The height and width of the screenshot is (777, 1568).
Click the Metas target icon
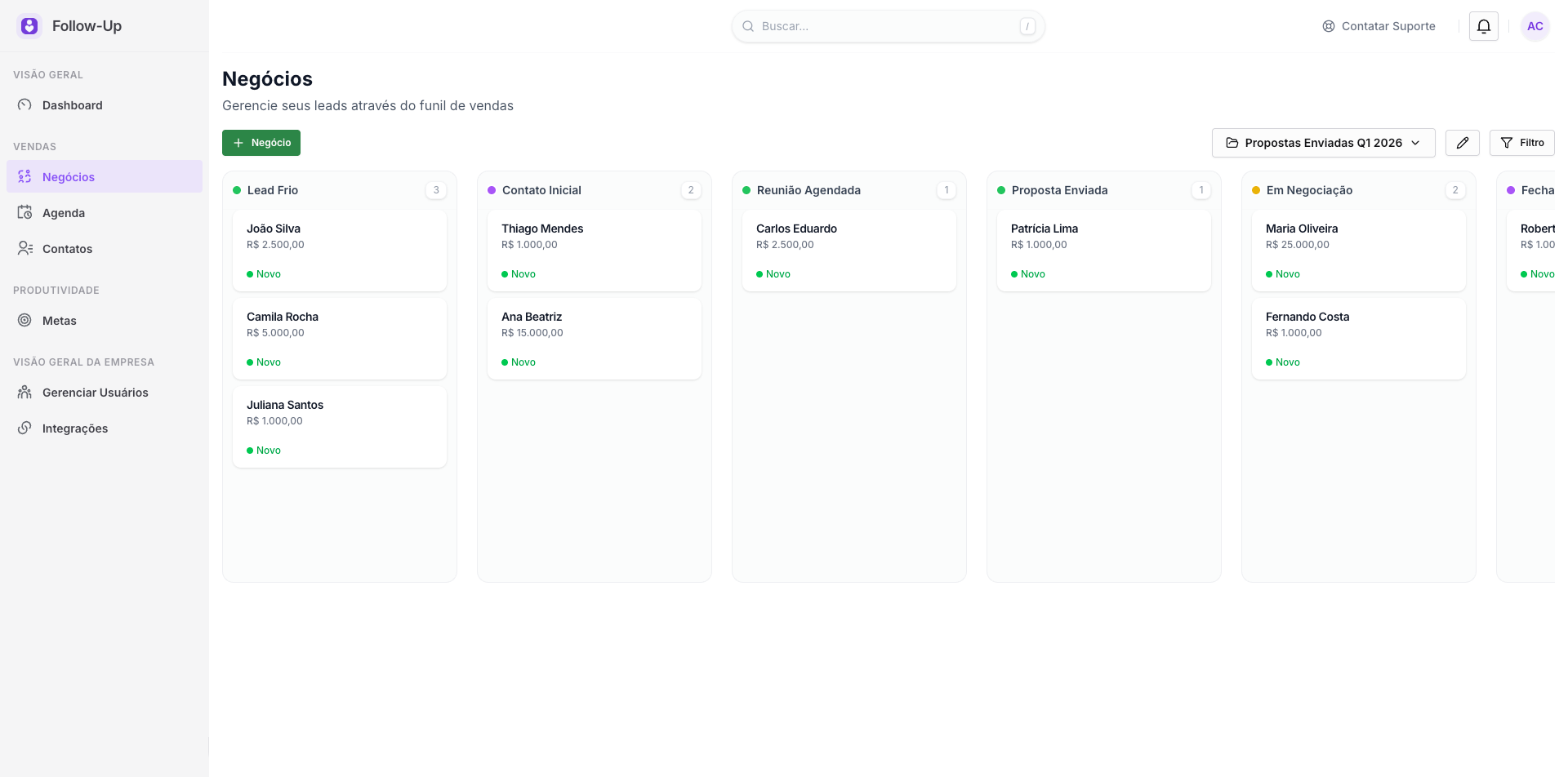24,320
